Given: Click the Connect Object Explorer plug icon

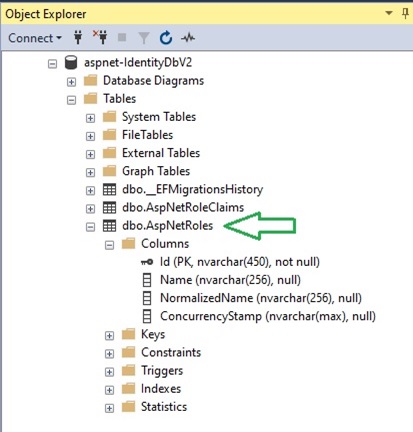Looking at the screenshot, I should 78,38.
